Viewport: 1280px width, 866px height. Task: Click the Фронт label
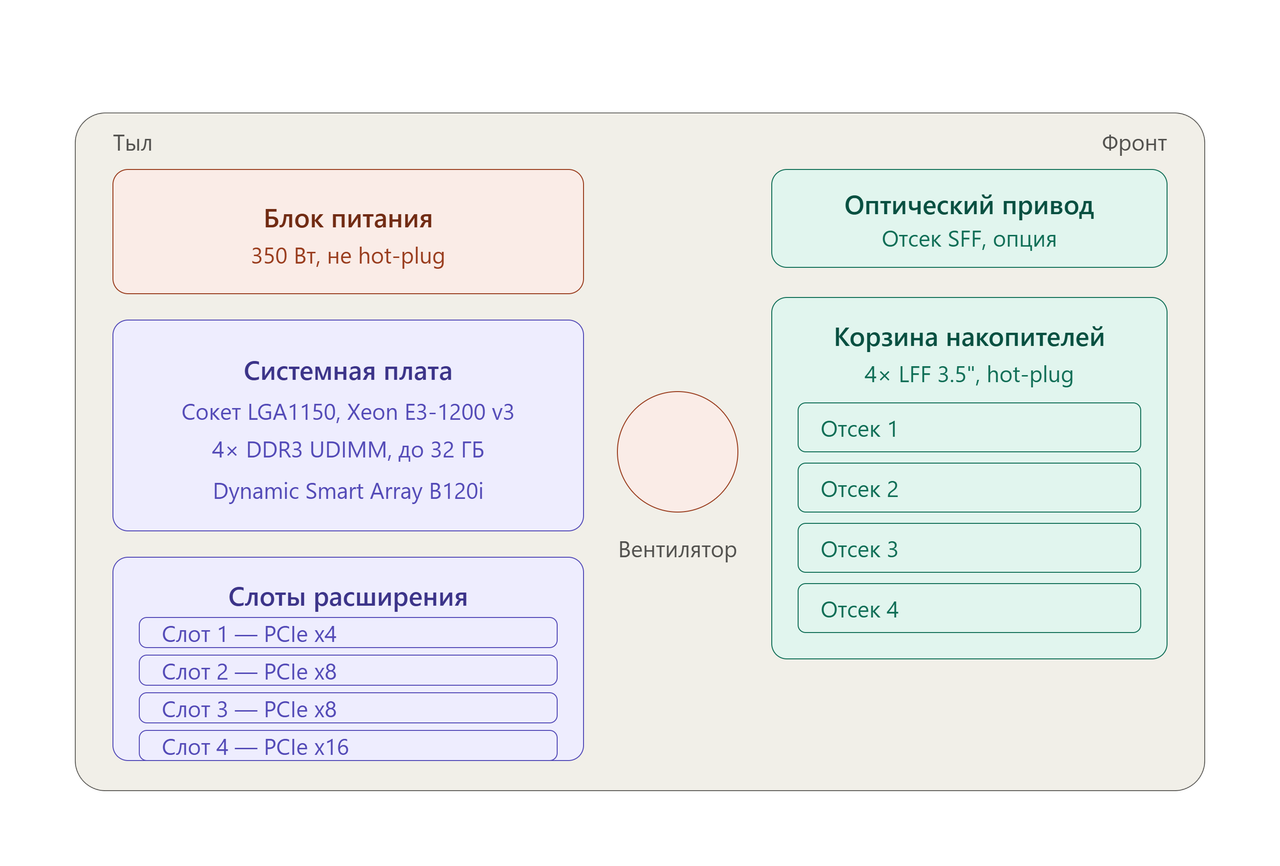click(x=1134, y=143)
